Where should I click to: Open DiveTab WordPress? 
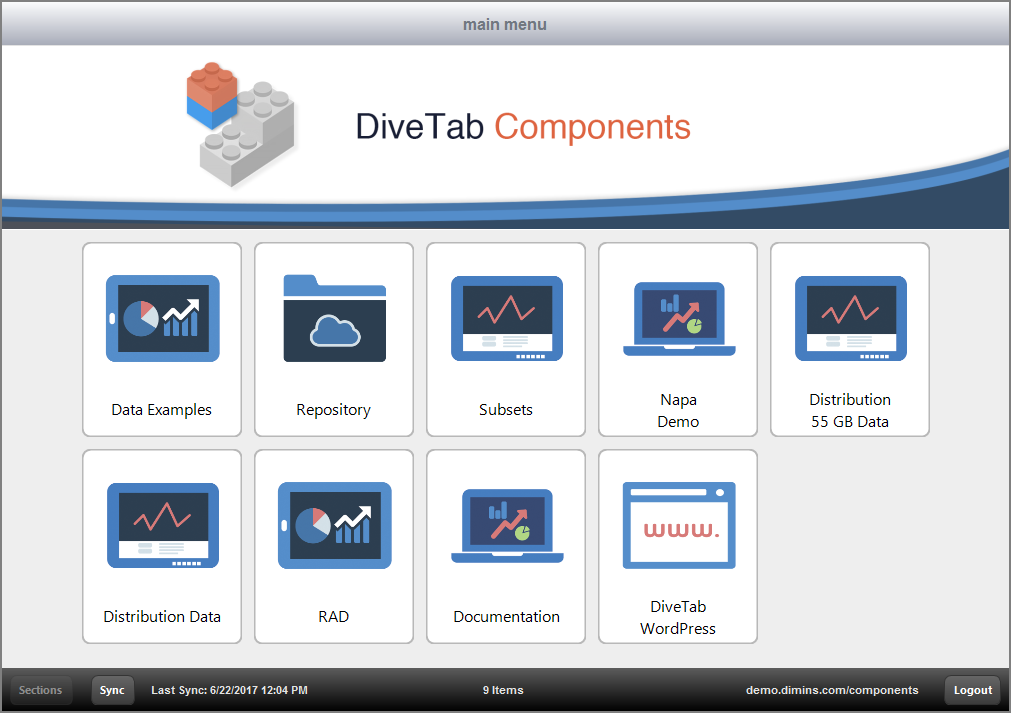[x=677, y=546]
